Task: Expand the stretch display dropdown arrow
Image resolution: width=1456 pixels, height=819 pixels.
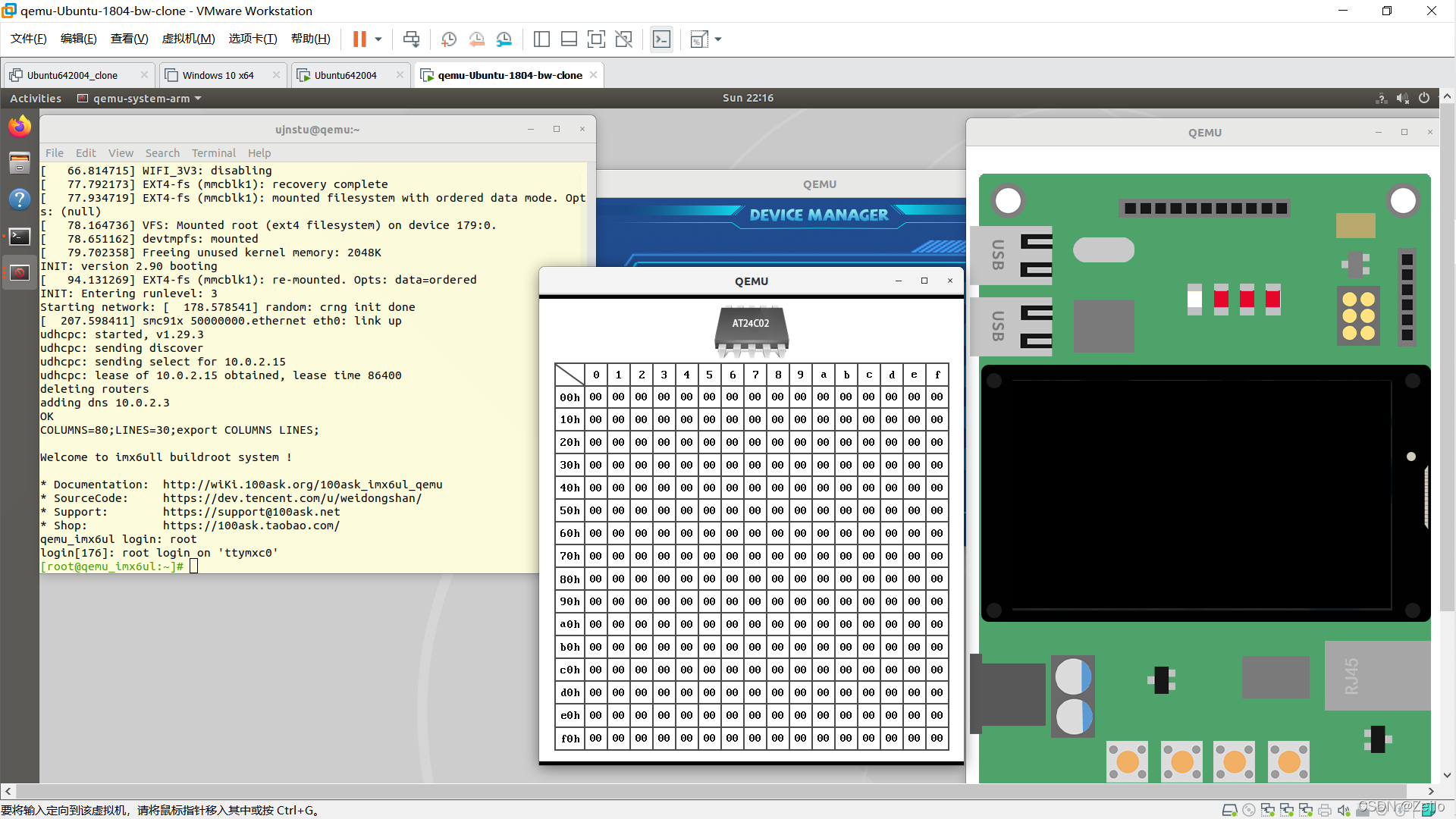Action: [718, 39]
